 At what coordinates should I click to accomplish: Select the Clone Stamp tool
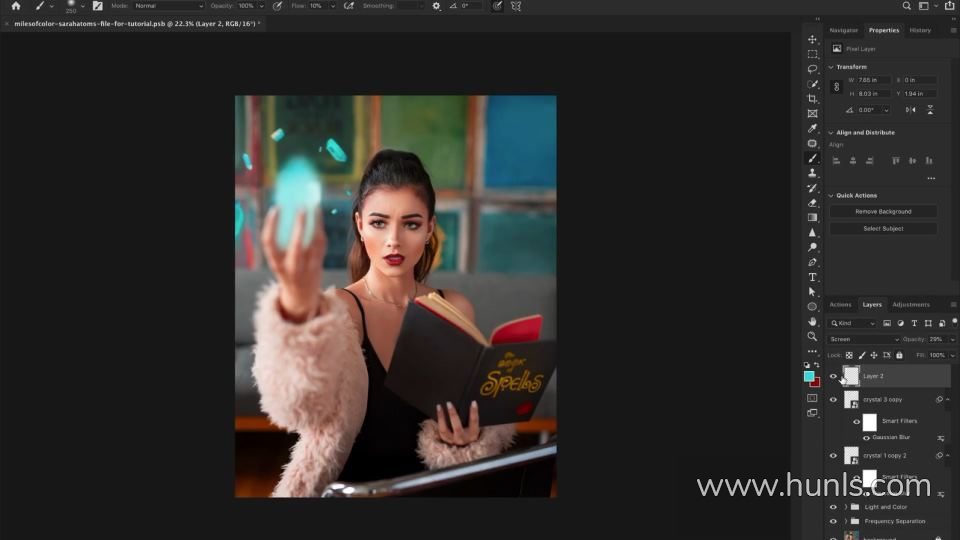click(x=812, y=173)
